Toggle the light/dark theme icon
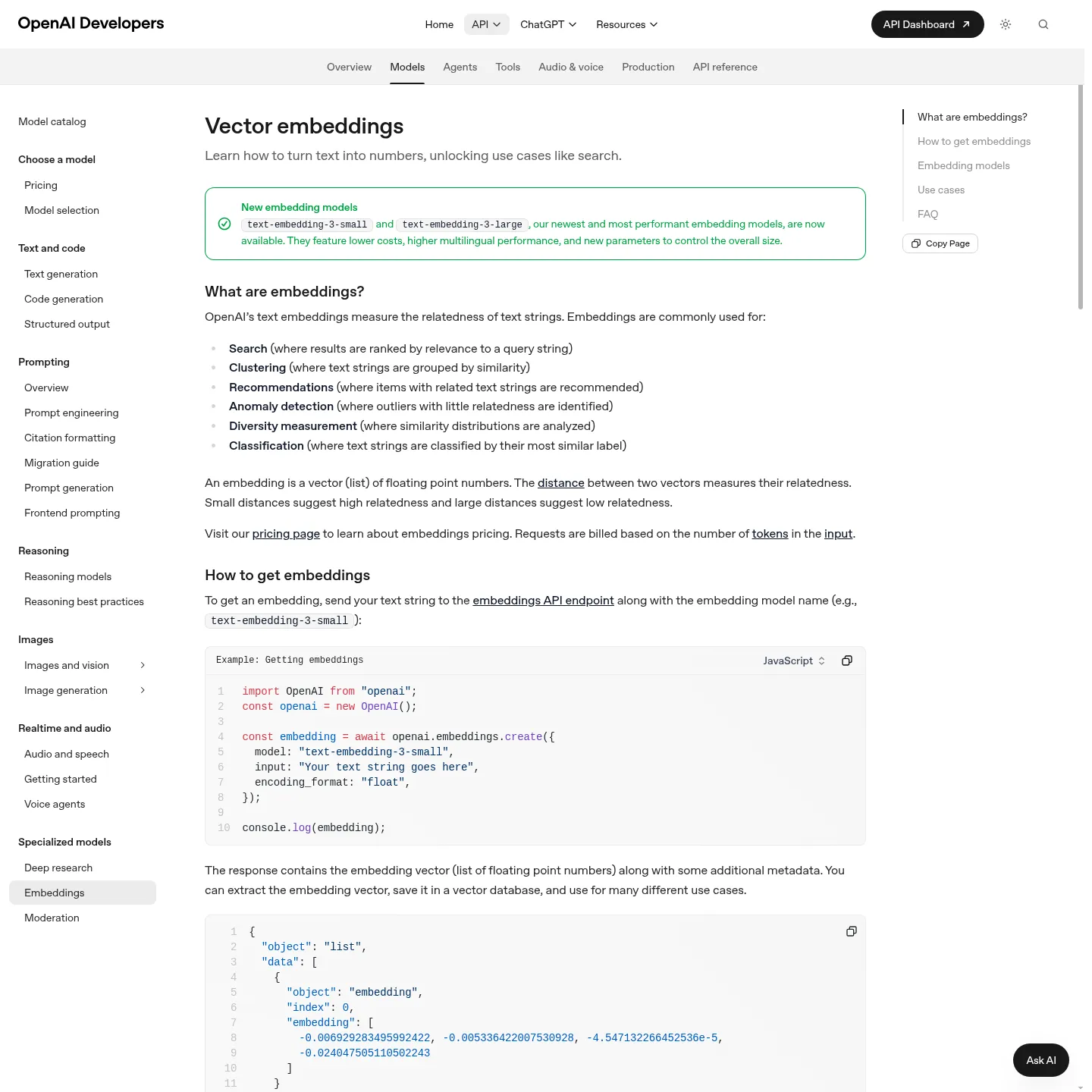This screenshot has height=1092, width=1092. pyautogui.click(x=1006, y=24)
